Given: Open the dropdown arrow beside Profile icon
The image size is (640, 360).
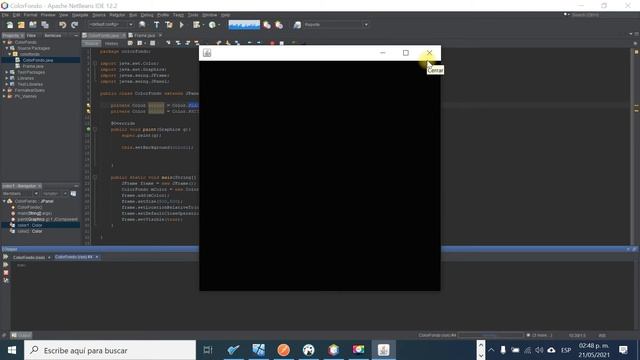Looking at the screenshot, I should [219, 25].
